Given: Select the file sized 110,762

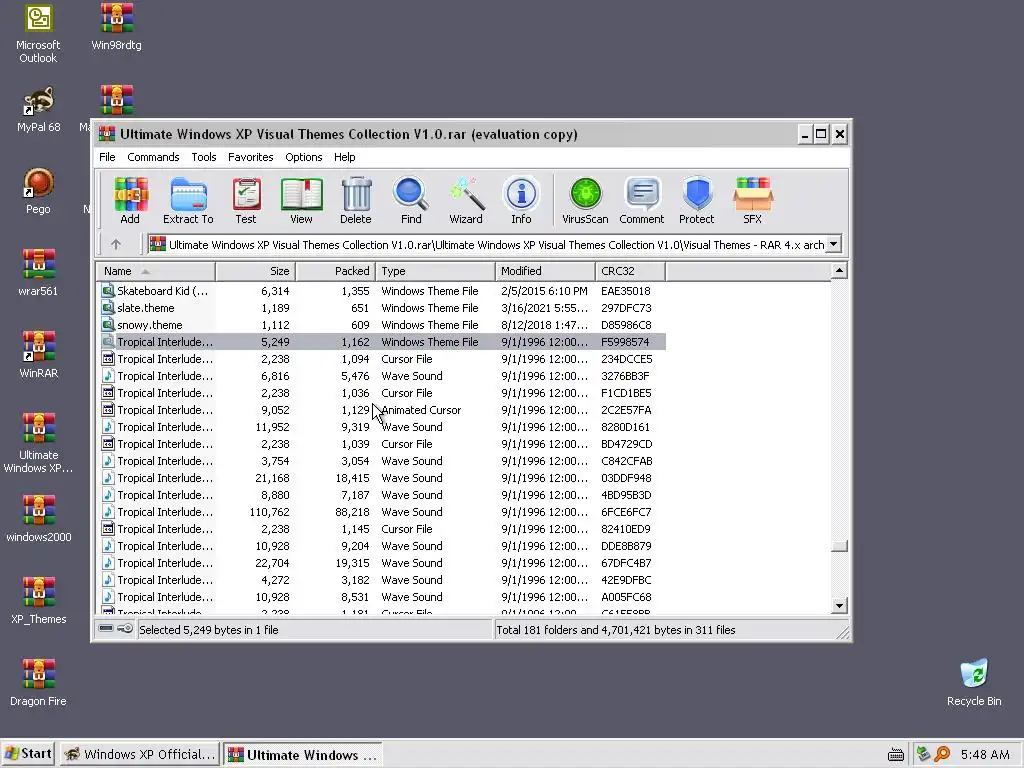Looking at the screenshot, I should tap(381, 512).
